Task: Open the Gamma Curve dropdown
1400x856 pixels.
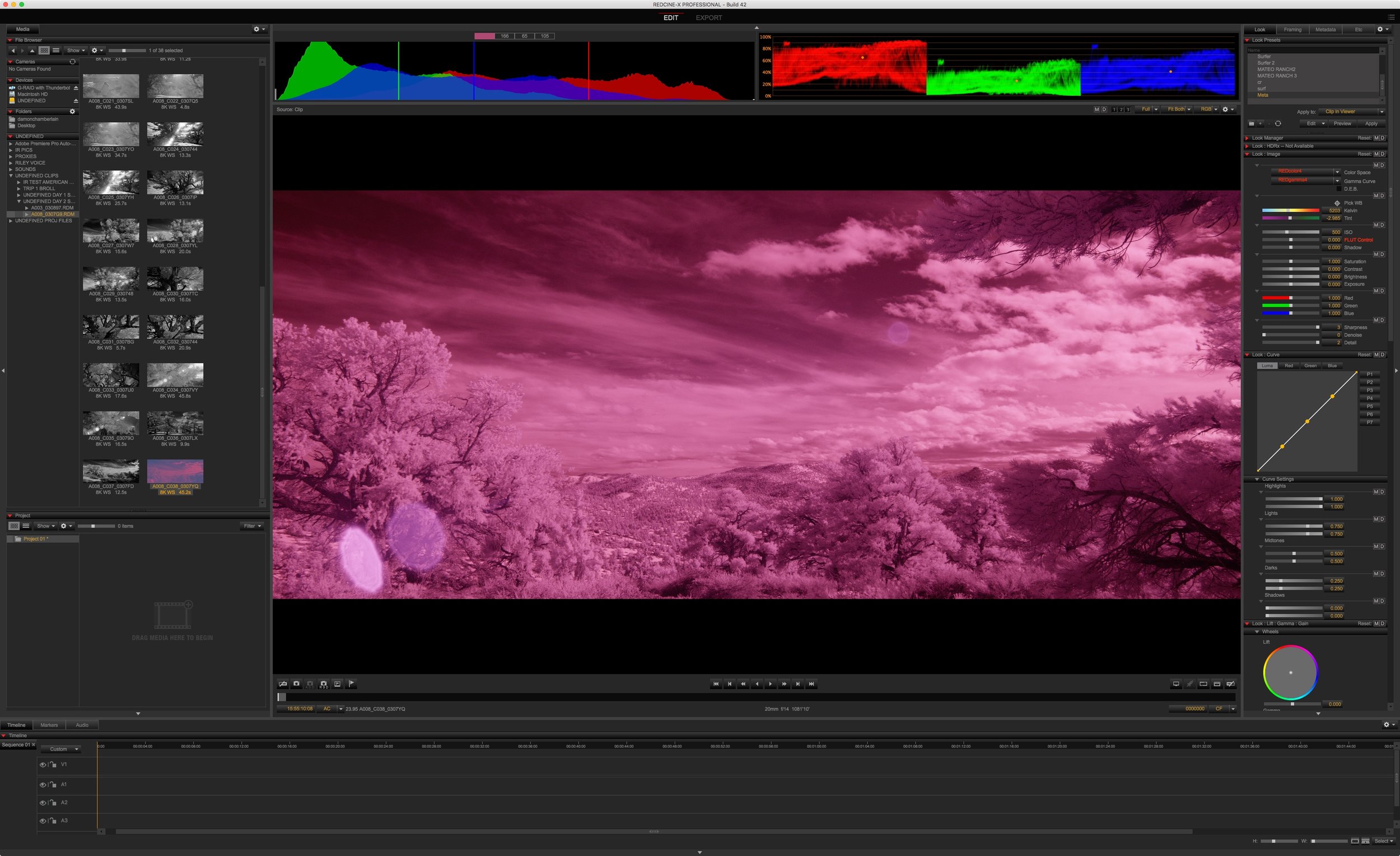Action: (1305, 180)
